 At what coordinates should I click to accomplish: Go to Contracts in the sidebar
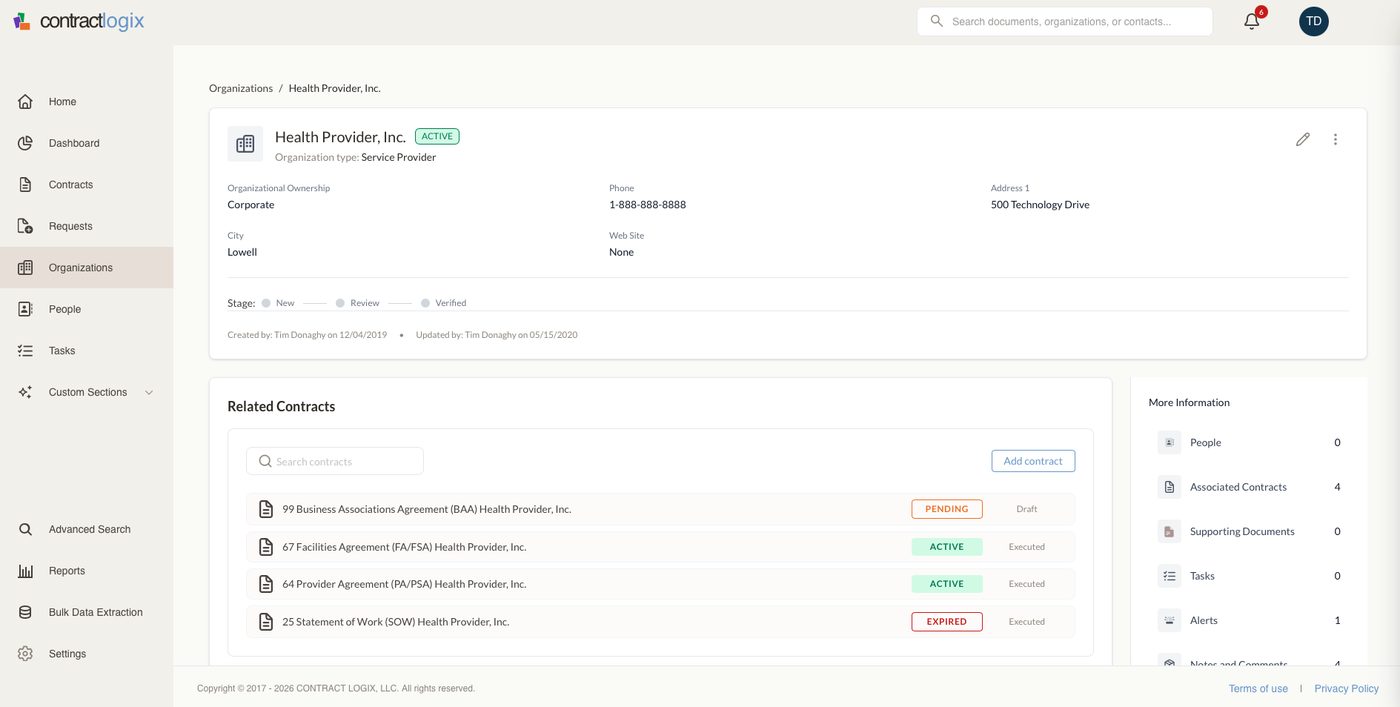click(86, 185)
